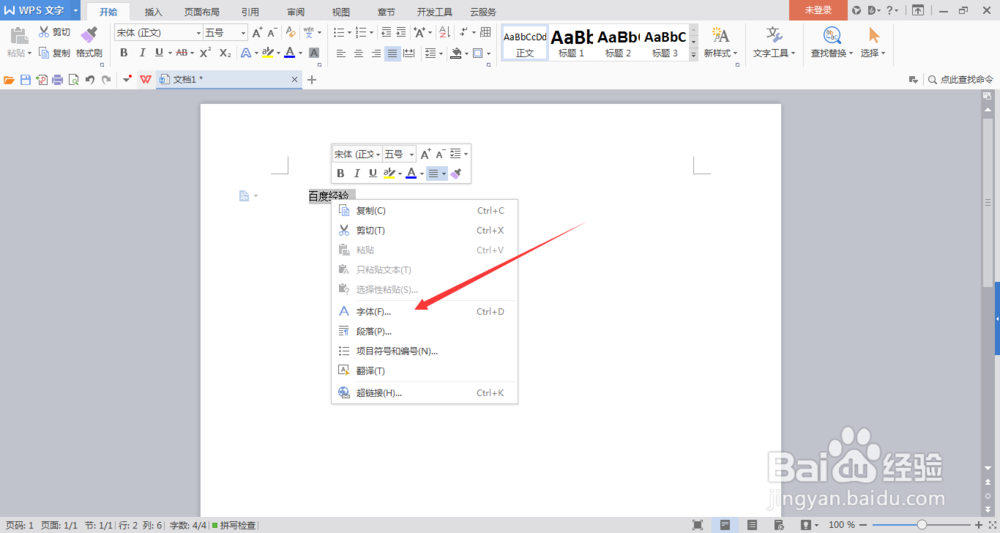Click the decrease indent icon
The width and height of the screenshot is (1000, 533).
[x=386, y=33]
